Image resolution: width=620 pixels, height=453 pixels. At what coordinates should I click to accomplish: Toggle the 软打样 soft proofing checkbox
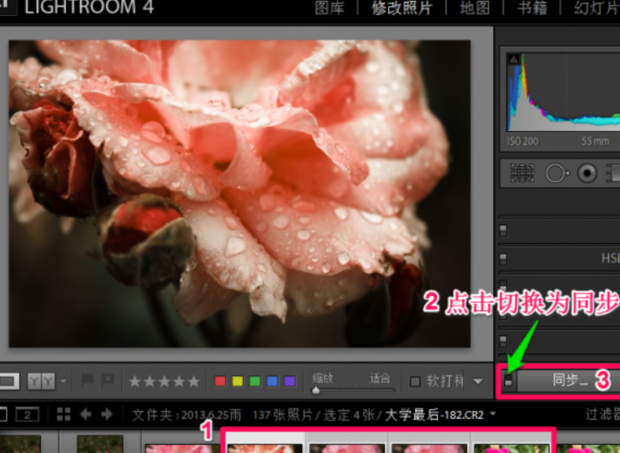[415, 381]
